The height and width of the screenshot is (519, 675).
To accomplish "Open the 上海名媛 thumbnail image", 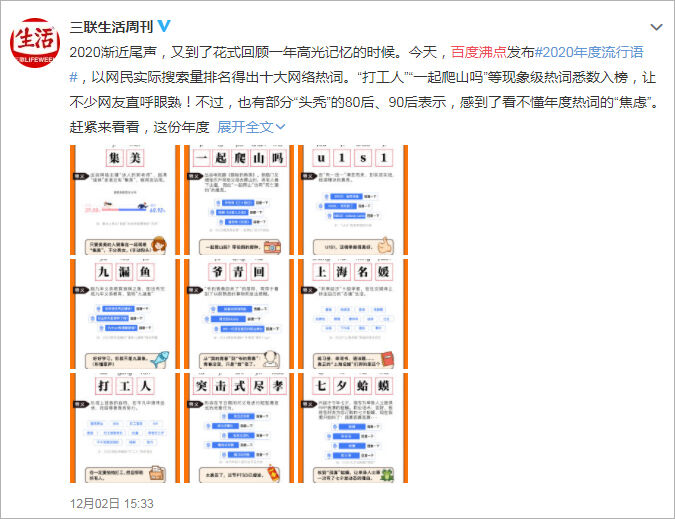I will click(x=353, y=314).
